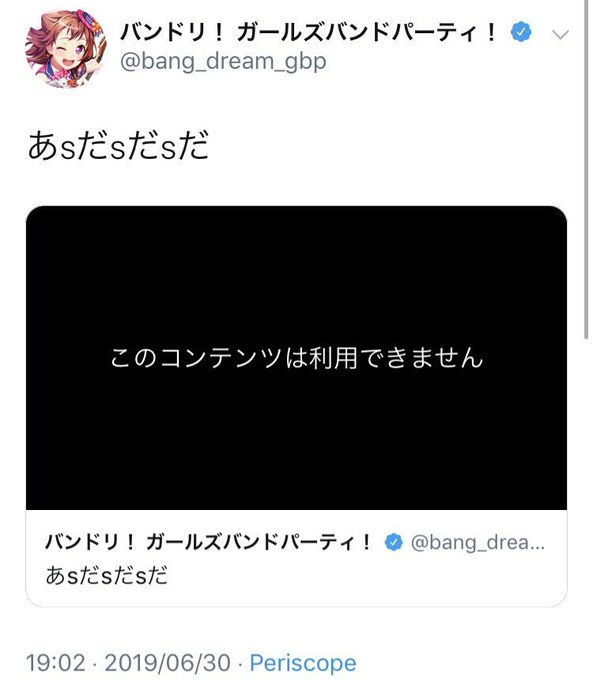The height and width of the screenshot is (680, 593).
Task: Click the exclamation mark ending the header name
Action: pos(491,32)
